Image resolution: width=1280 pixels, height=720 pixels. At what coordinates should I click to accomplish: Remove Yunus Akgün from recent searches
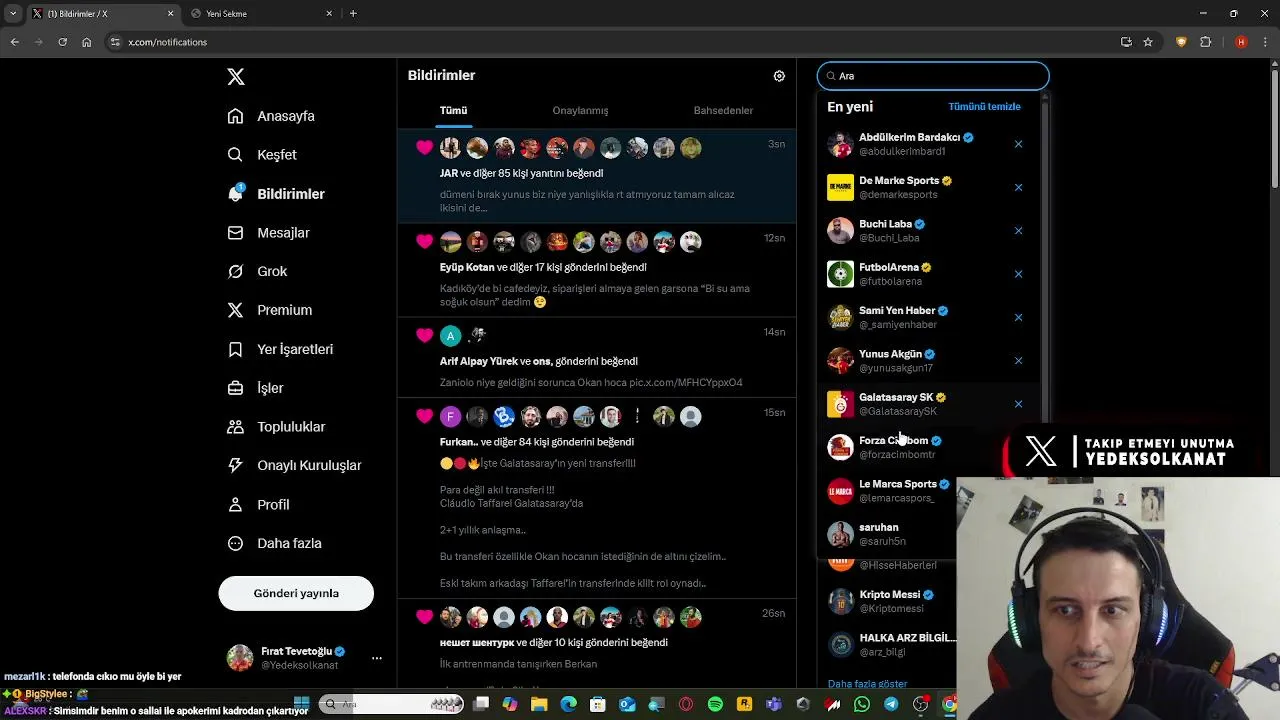click(1018, 361)
